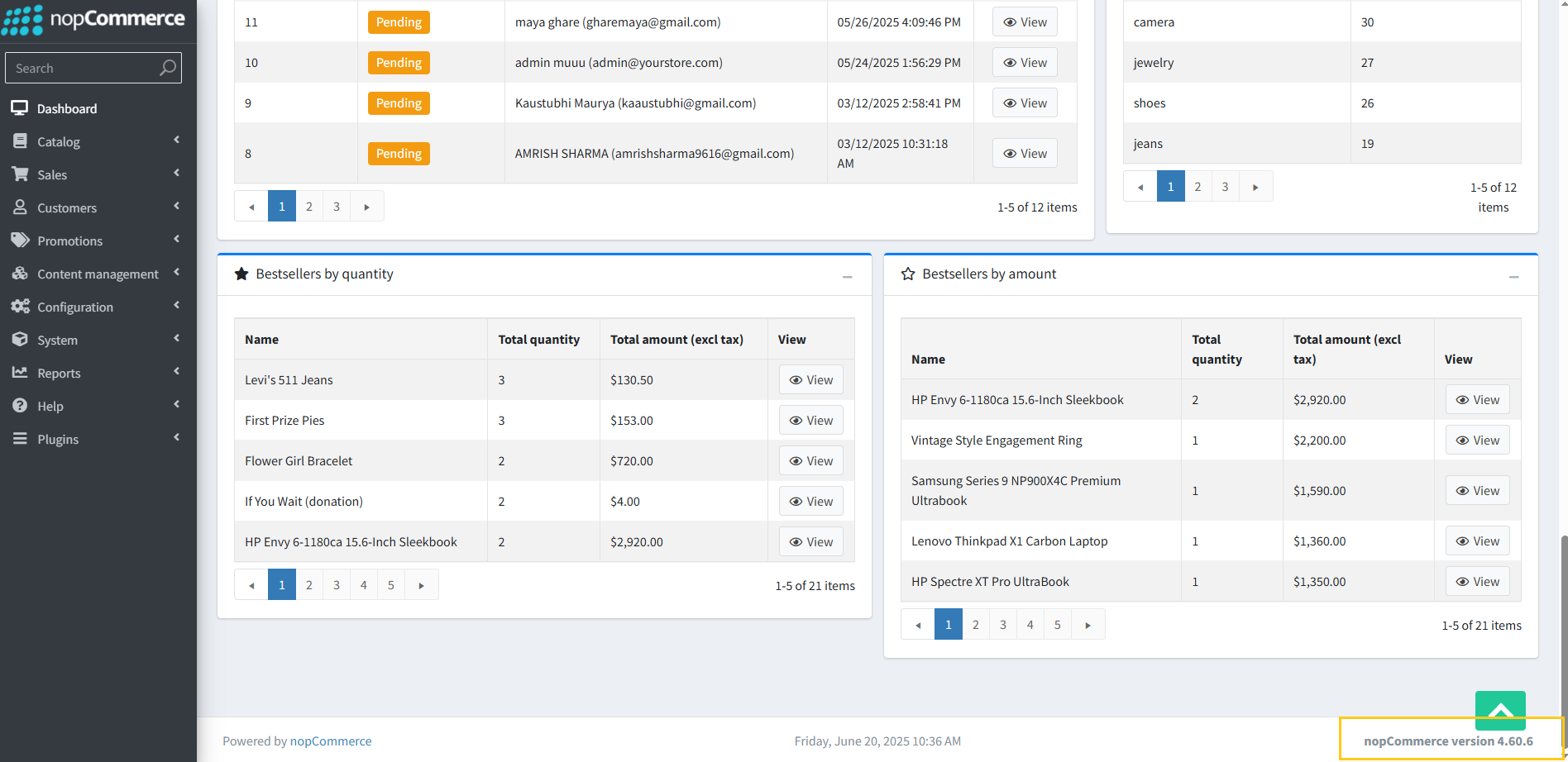The height and width of the screenshot is (762, 1568).
Task: Open page 3 of Bestsellers by quantity
Action: click(337, 585)
